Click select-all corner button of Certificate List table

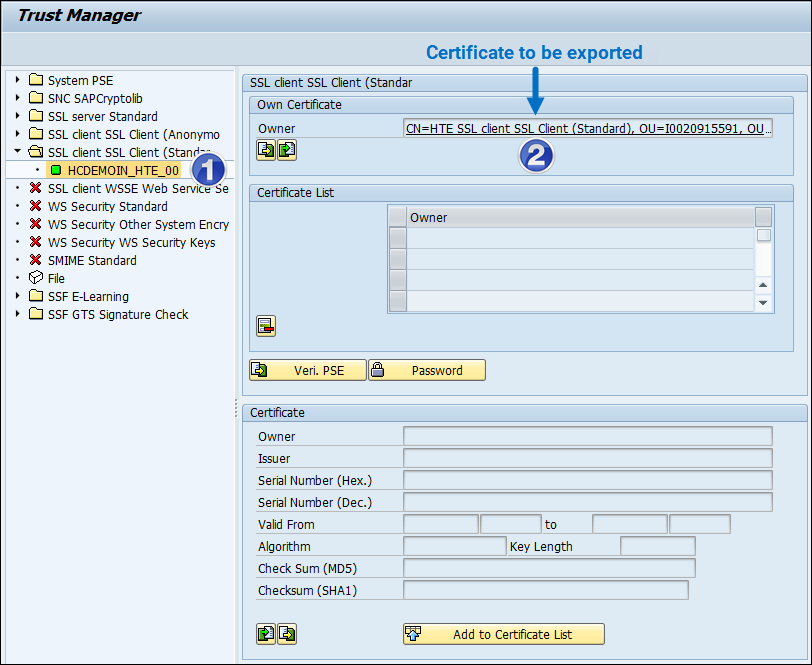coord(398,218)
